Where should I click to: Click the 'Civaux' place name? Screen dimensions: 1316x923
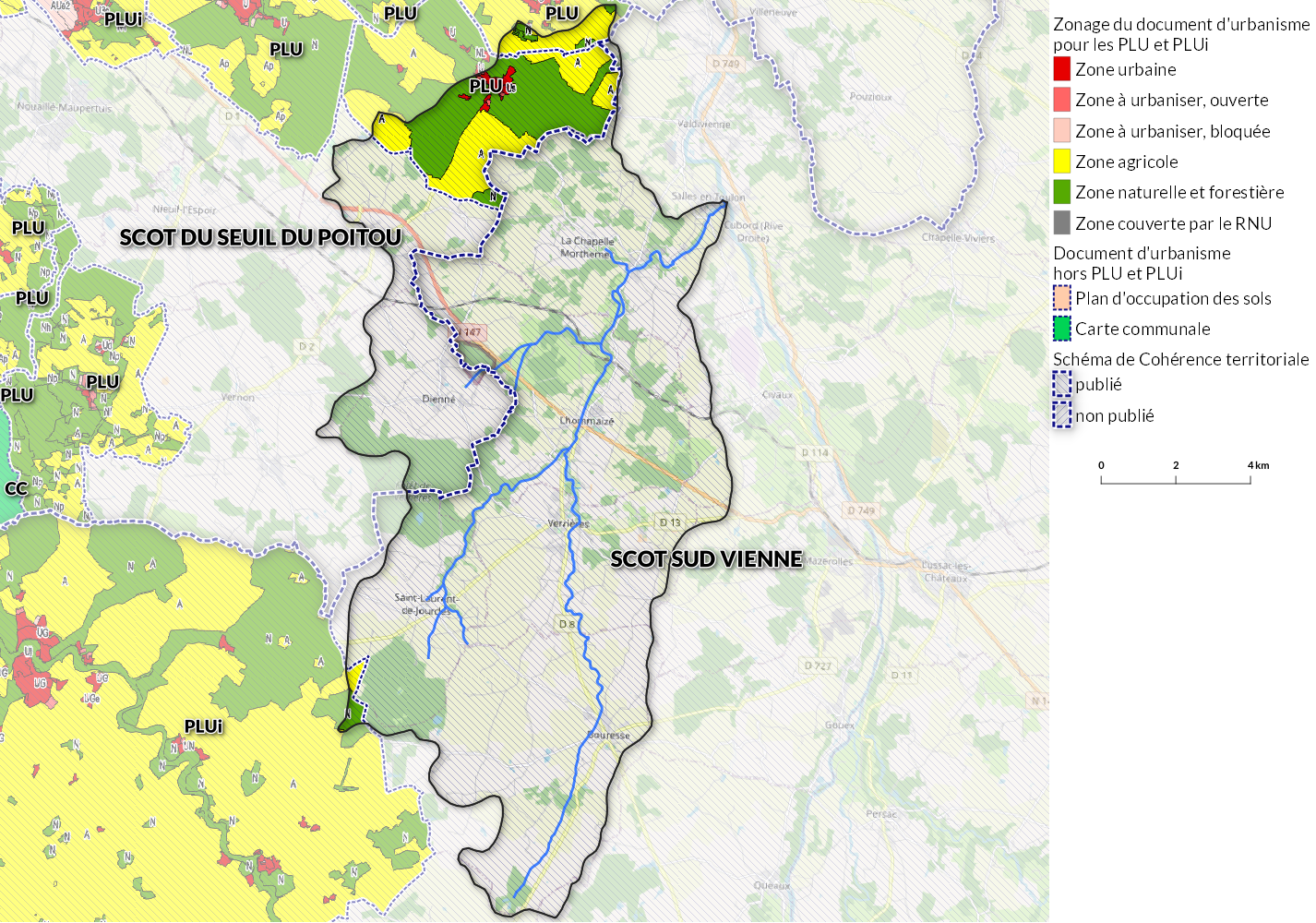[777, 395]
